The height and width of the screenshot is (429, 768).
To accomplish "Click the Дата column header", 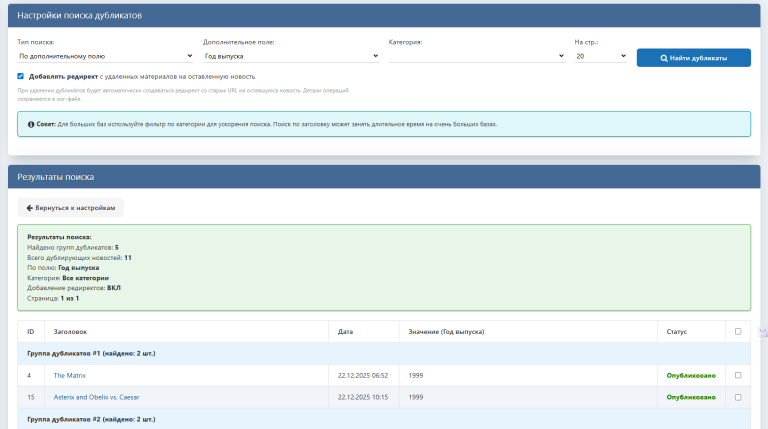I will click(x=346, y=331).
